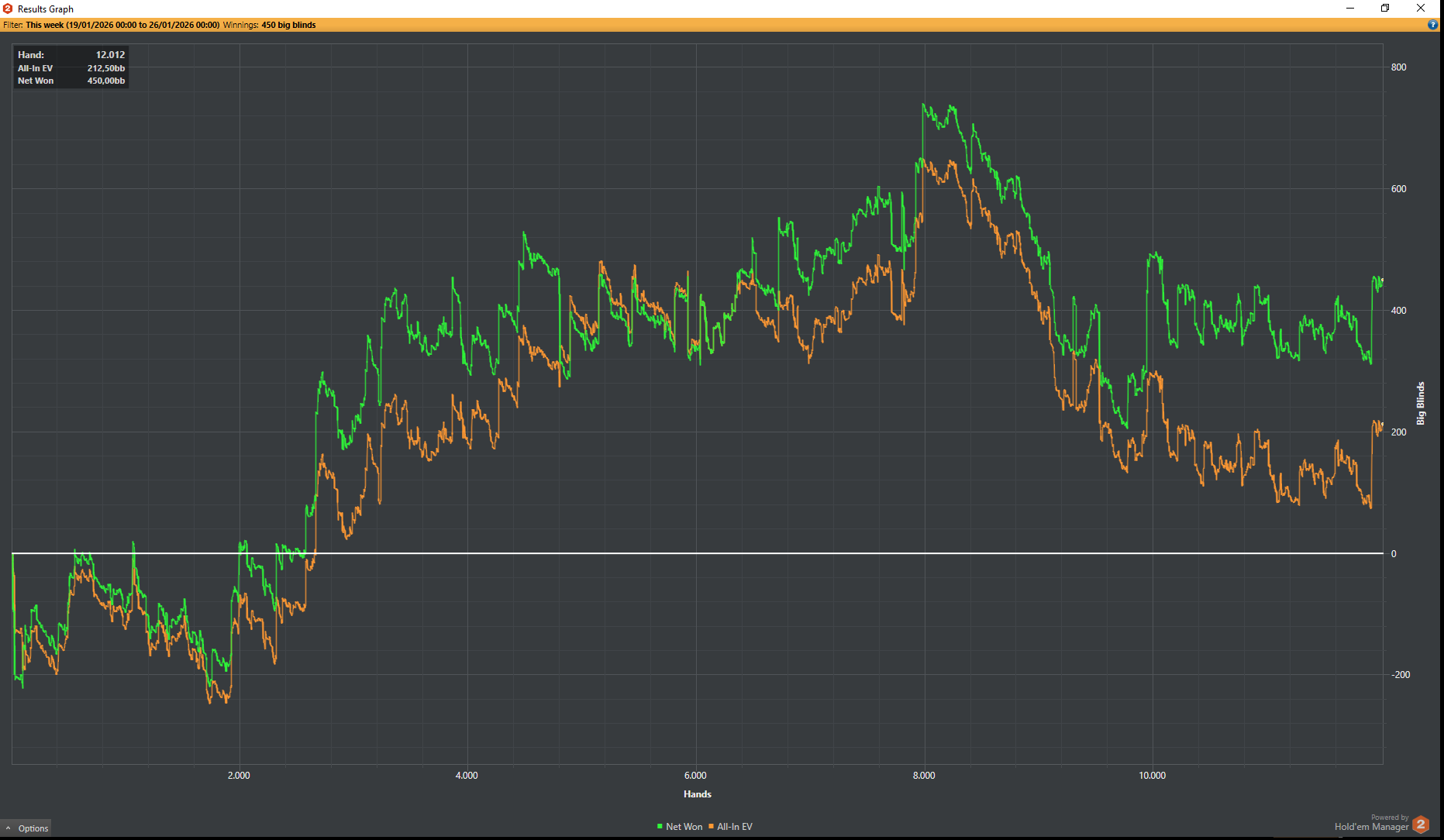Click the 4.000 x-axis label
This screenshot has height=840, width=1444.
(467, 776)
